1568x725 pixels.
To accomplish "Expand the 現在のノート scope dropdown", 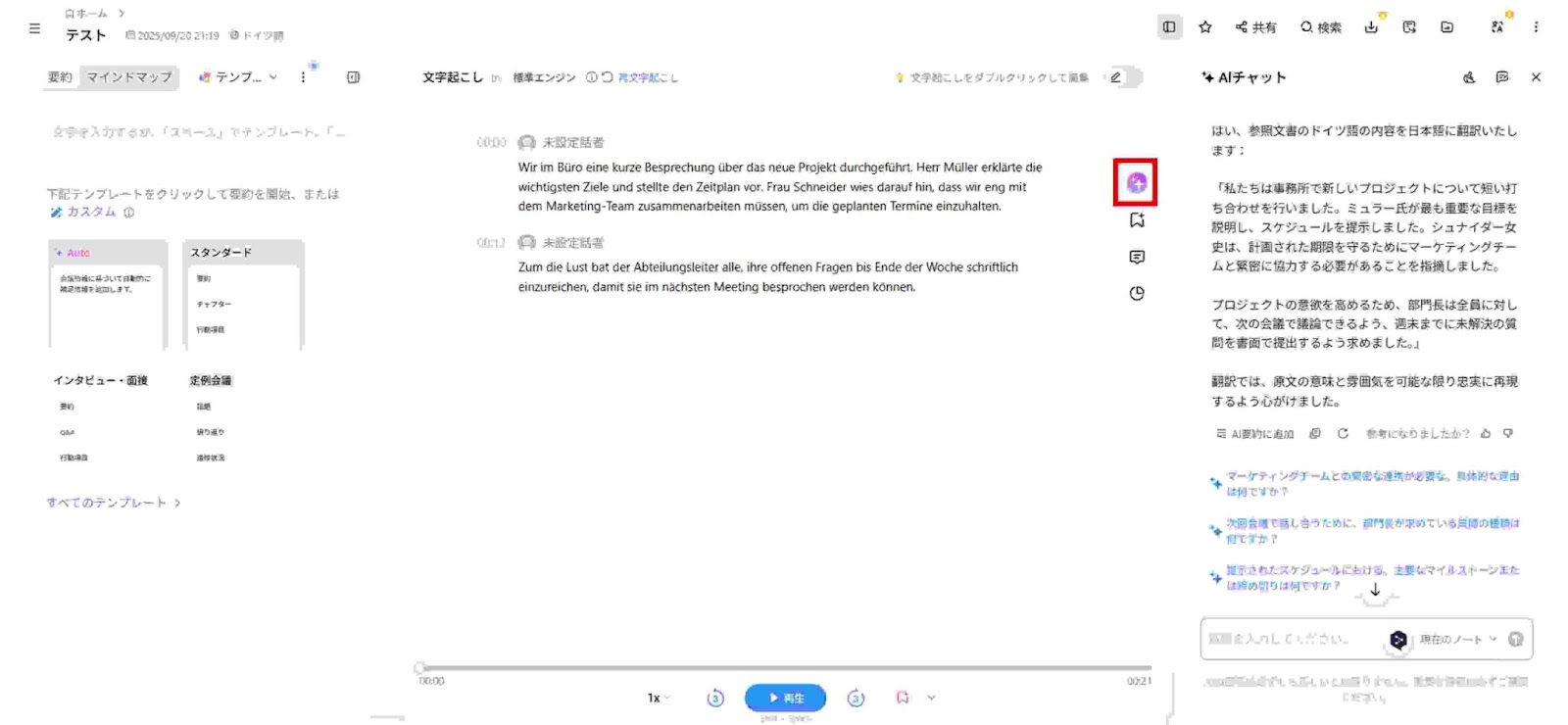I will tap(1458, 639).
